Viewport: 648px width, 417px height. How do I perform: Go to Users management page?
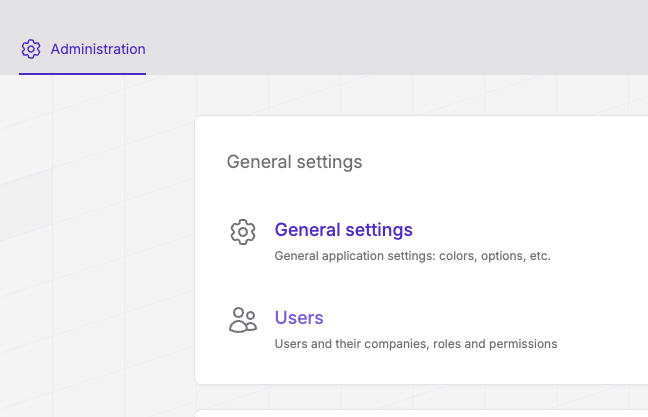pyautogui.click(x=299, y=318)
